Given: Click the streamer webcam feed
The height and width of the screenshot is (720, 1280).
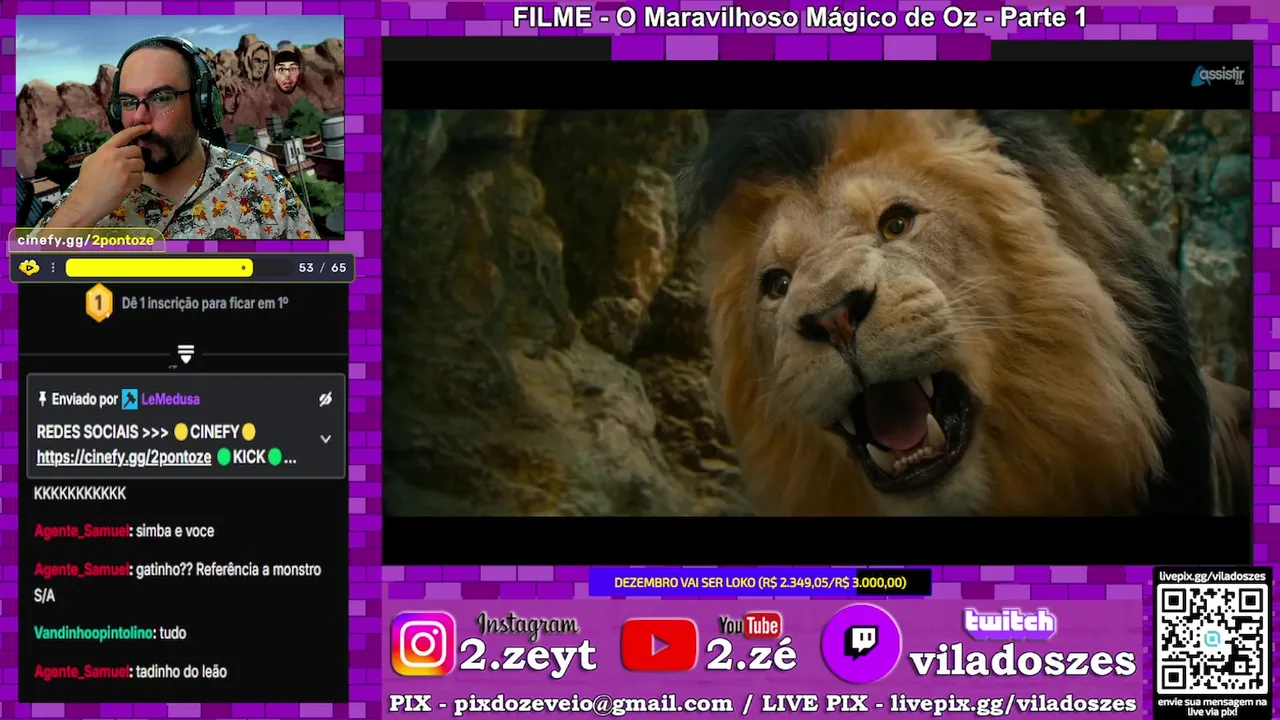Looking at the screenshot, I should [x=180, y=127].
